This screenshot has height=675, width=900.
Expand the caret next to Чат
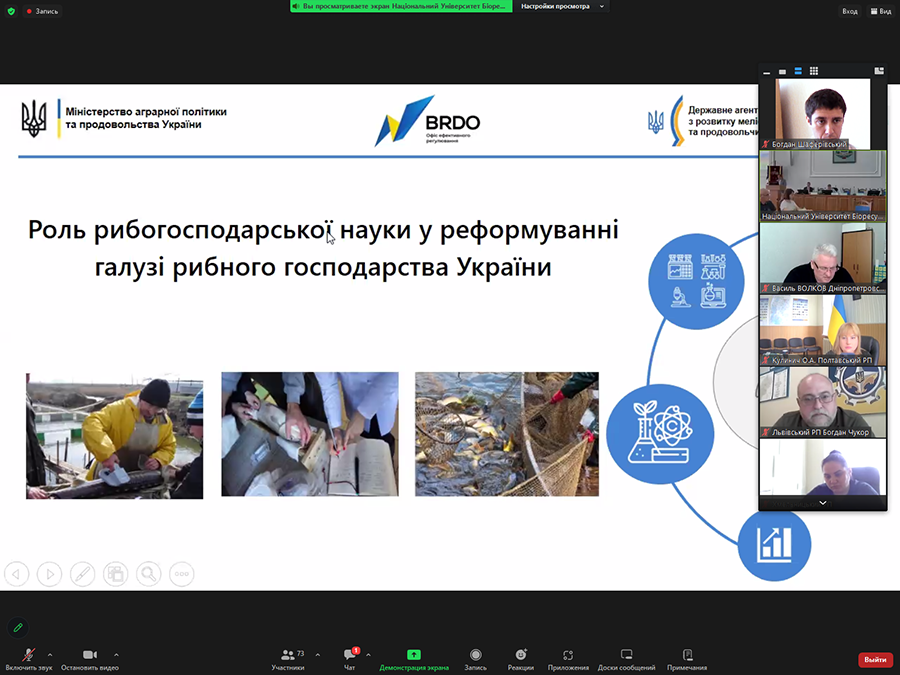(368, 654)
